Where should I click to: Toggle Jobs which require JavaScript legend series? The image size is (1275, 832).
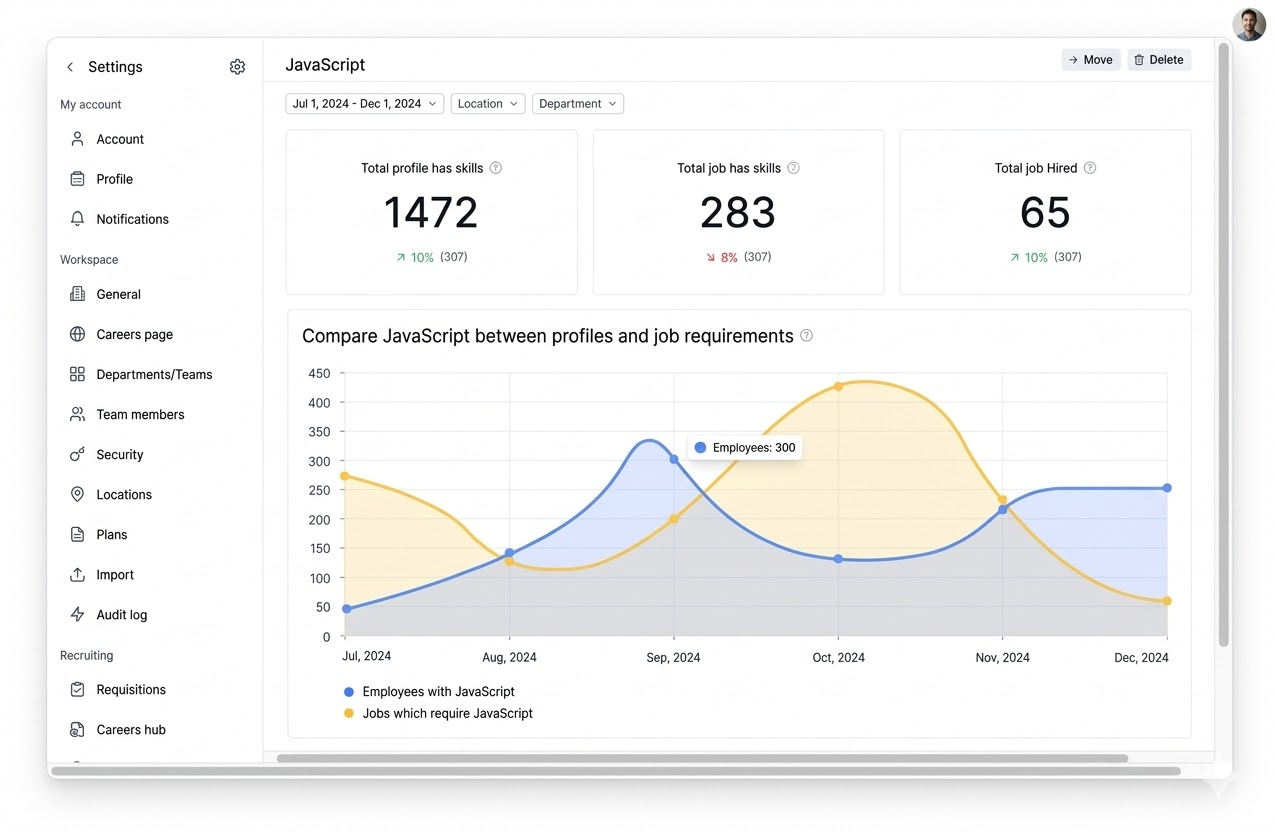point(447,713)
